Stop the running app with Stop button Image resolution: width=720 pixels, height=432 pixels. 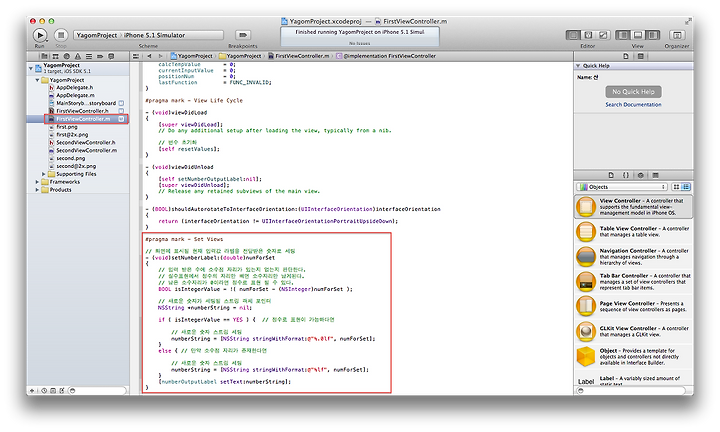[x=61, y=35]
